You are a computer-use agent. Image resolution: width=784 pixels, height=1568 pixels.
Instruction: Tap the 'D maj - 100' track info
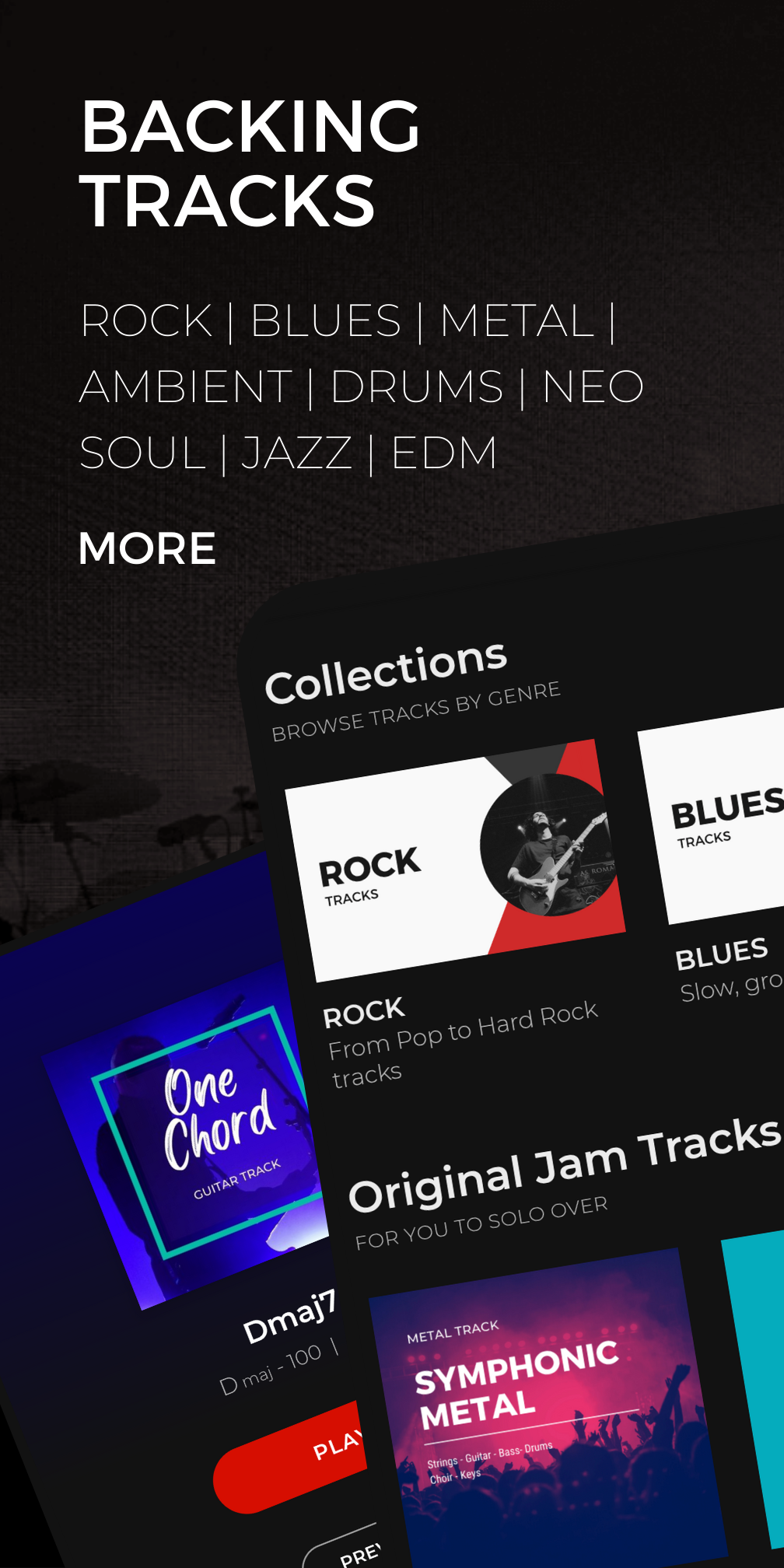click(x=271, y=1369)
